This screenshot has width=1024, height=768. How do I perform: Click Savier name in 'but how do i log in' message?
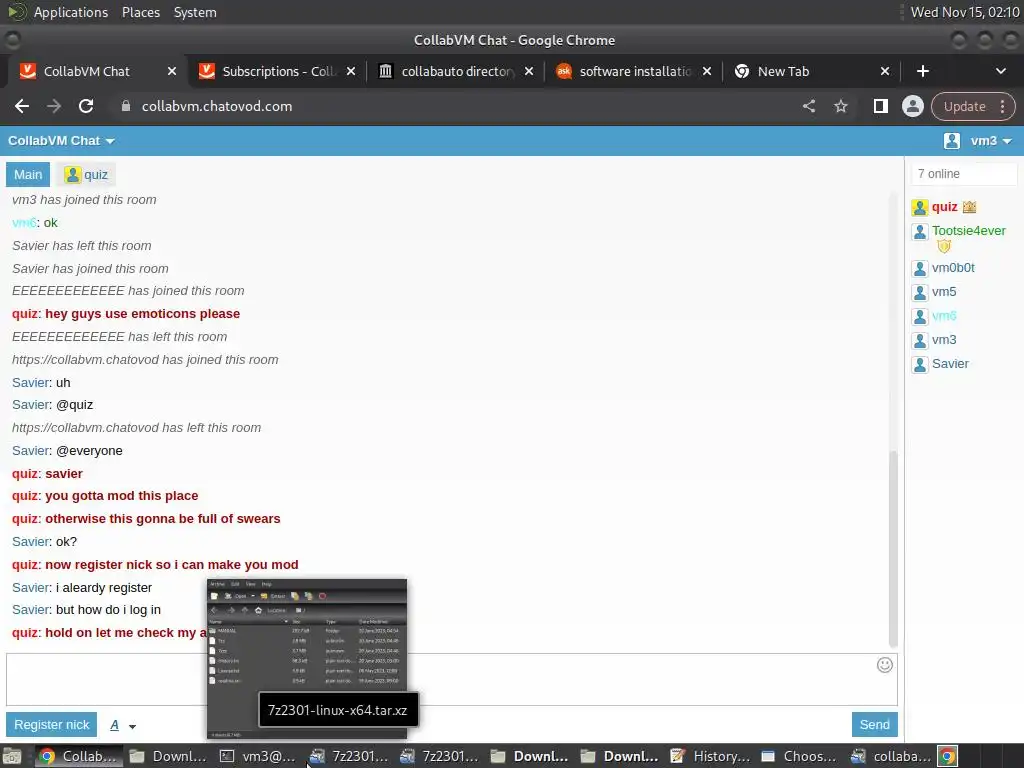(31, 610)
